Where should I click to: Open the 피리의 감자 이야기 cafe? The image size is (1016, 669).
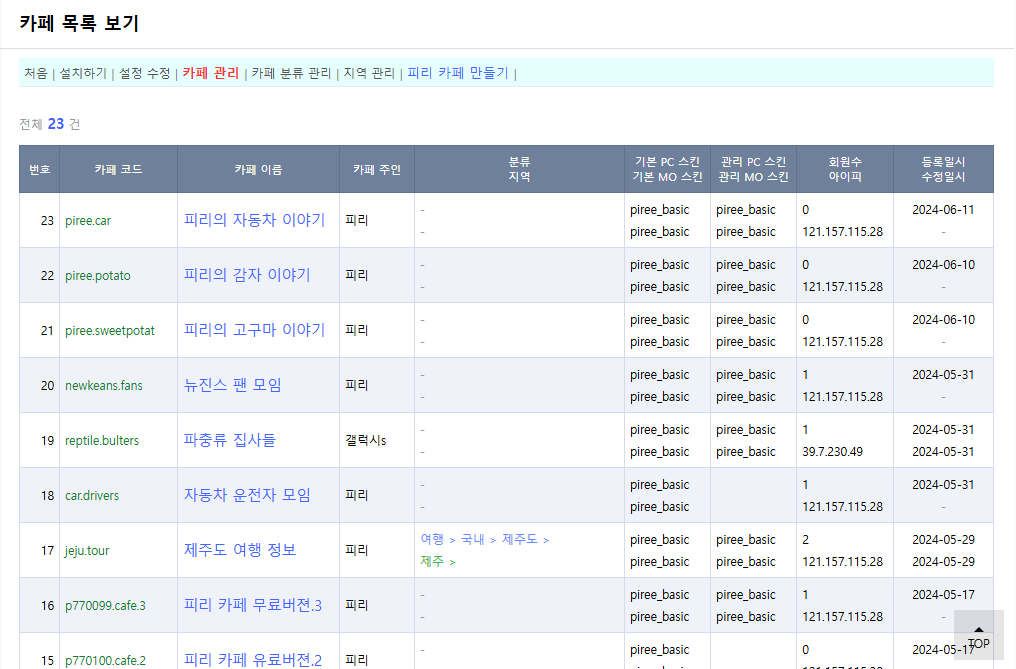246,275
